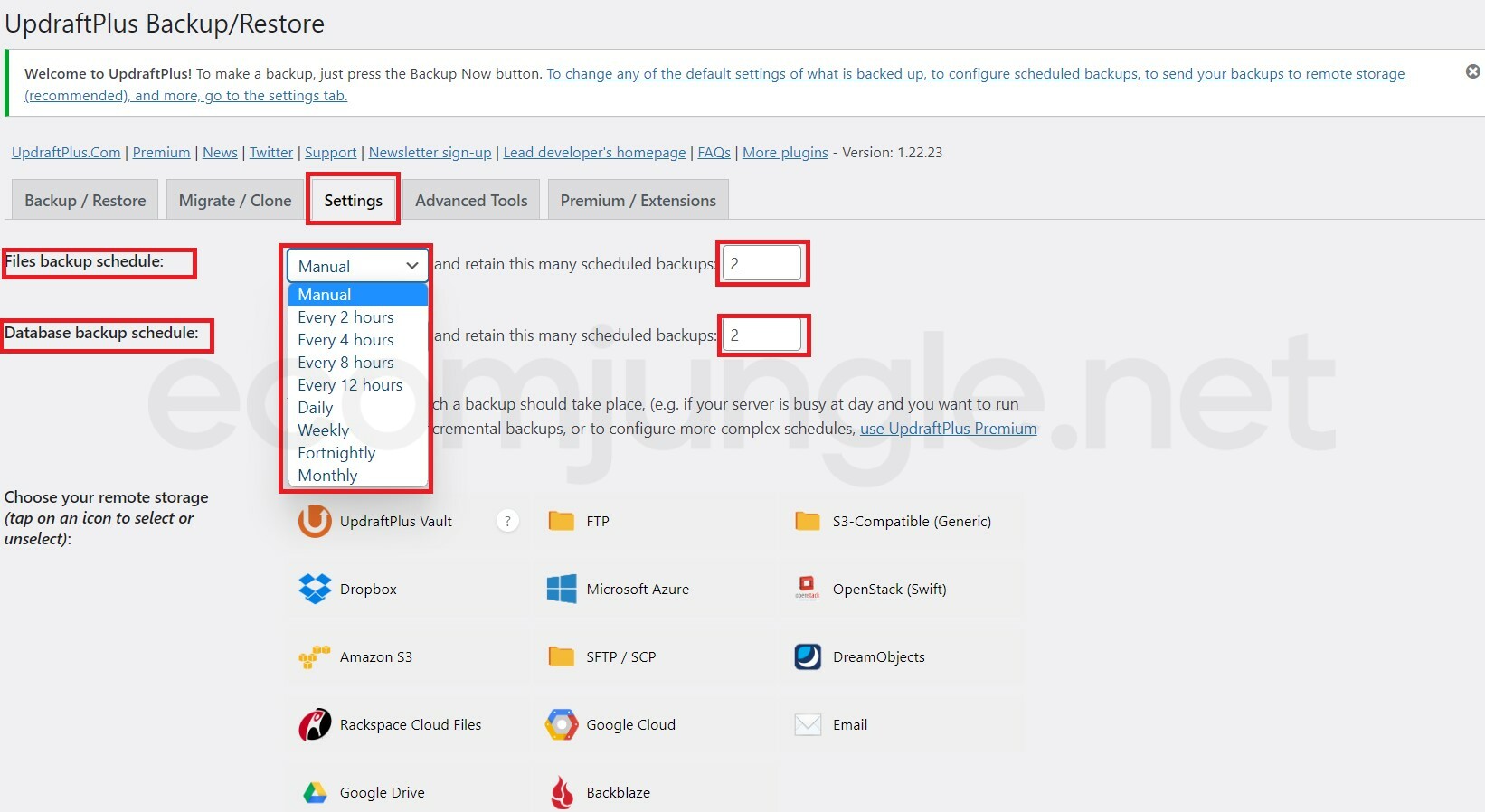Screen dimensions: 1485x812
Task: Switch to the Migrate / Clone tab
Action: tap(235, 200)
